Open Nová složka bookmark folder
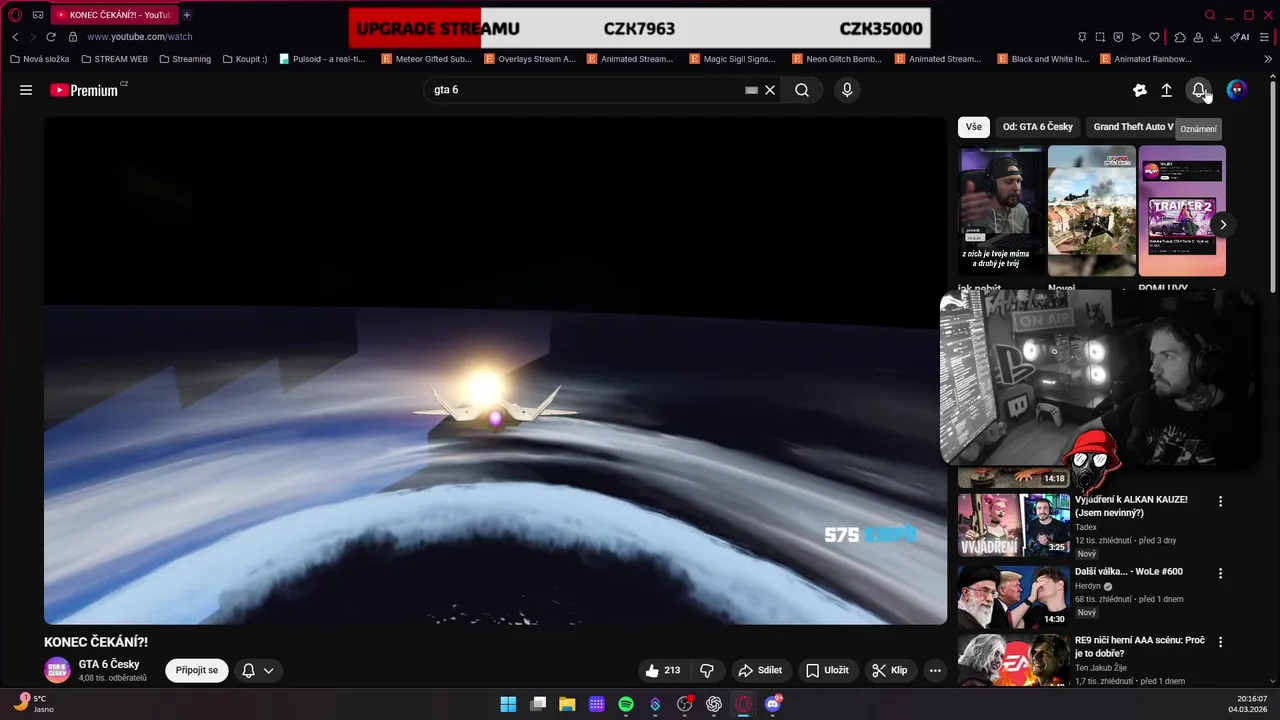The image size is (1280, 720). [39, 59]
